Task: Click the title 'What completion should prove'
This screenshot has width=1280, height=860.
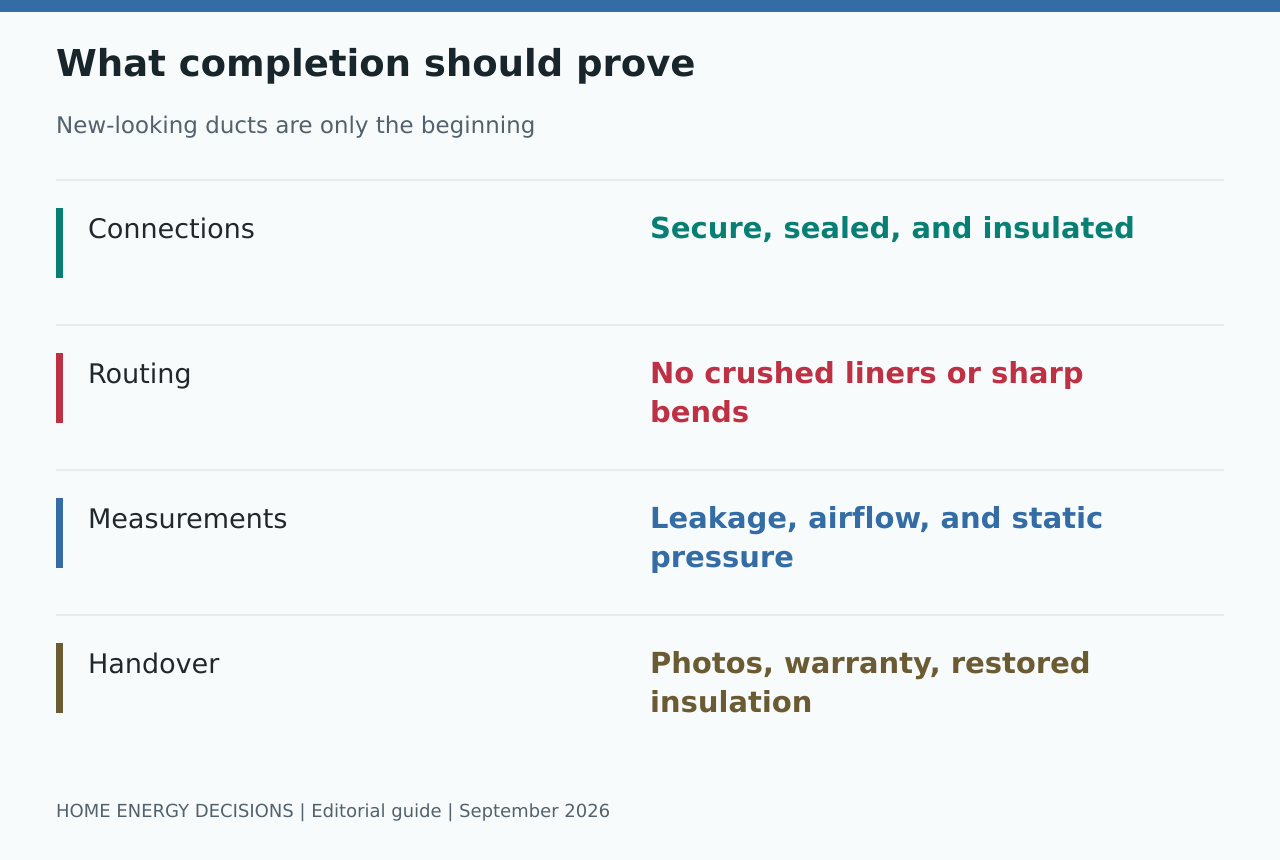Action: [375, 64]
